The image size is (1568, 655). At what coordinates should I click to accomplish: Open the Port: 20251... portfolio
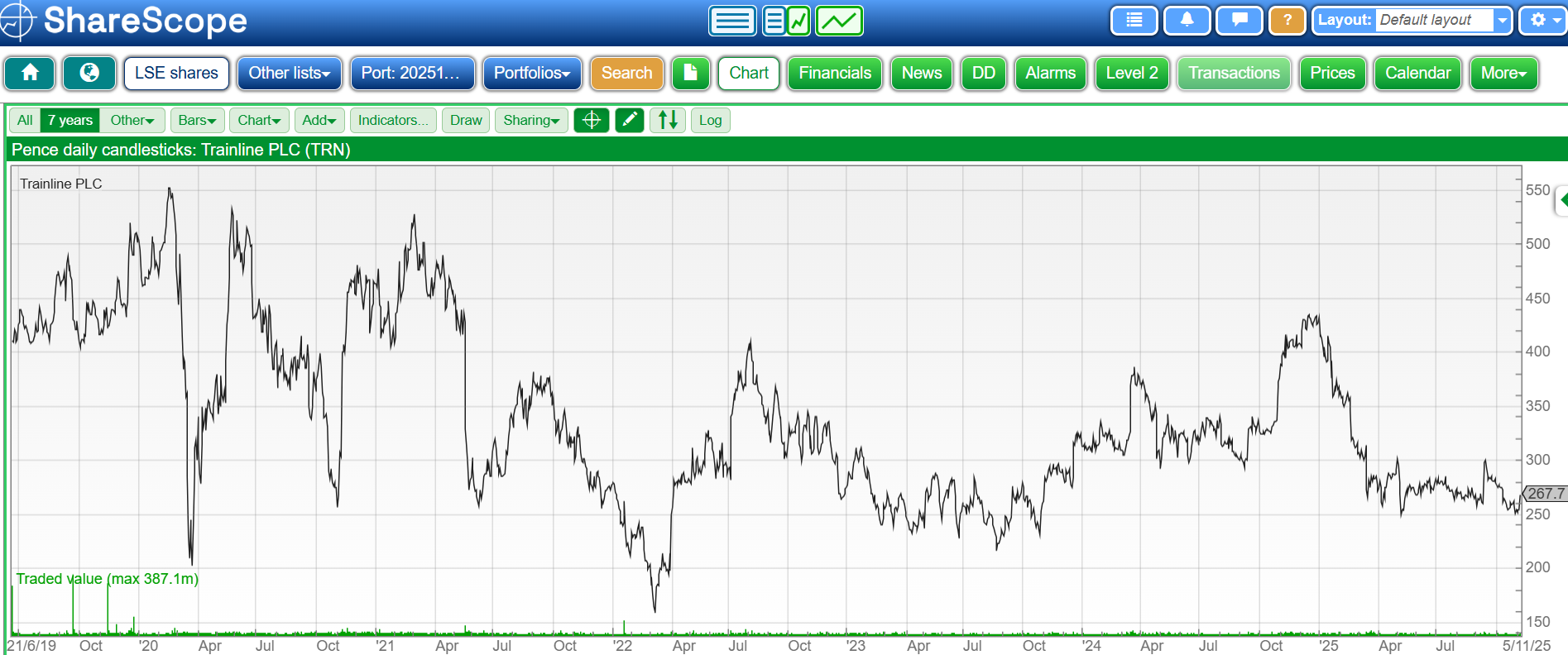click(x=412, y=73)
